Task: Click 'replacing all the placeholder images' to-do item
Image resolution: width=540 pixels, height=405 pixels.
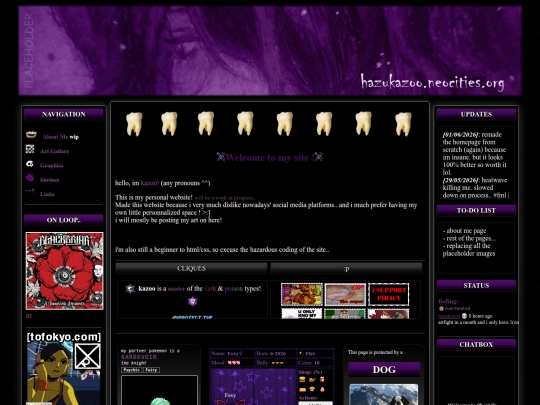Action: (x=469, y=250)
